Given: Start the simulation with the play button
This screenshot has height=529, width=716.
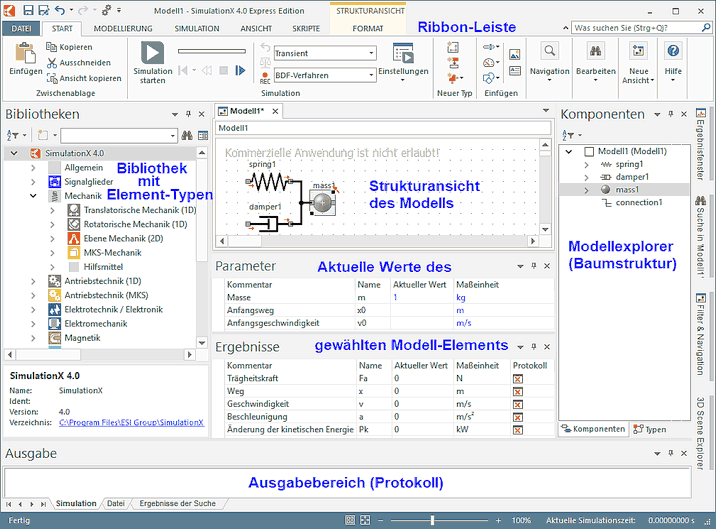Looking at the screenshot, I should [152, 52].
